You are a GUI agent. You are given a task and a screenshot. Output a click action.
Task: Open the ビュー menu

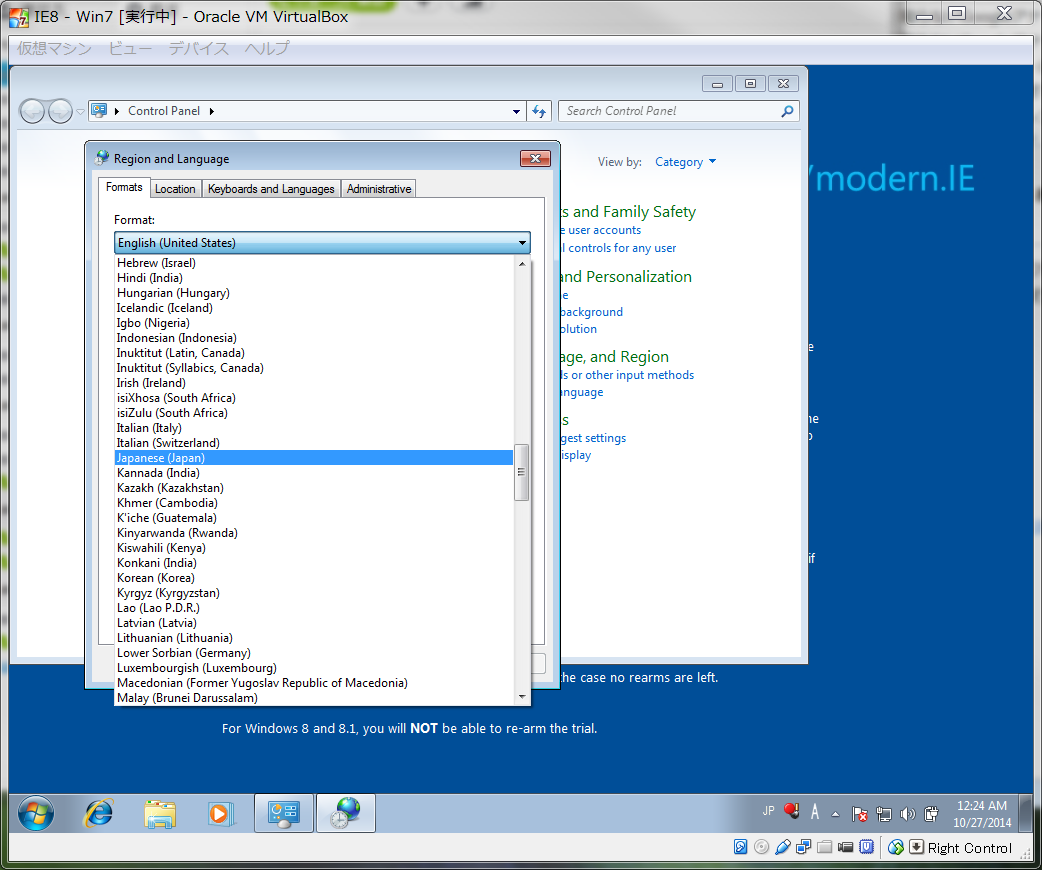[x=130, y=48]
